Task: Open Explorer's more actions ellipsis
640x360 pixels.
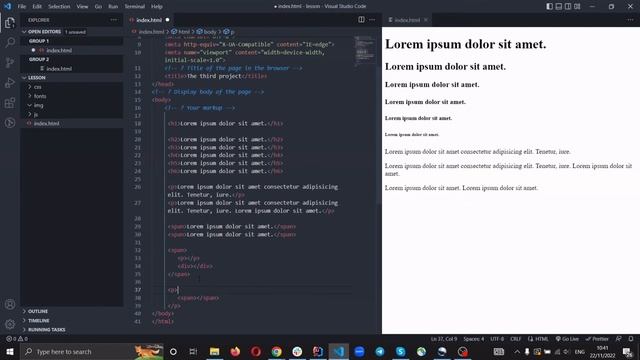Action: [x=113, y=20]
